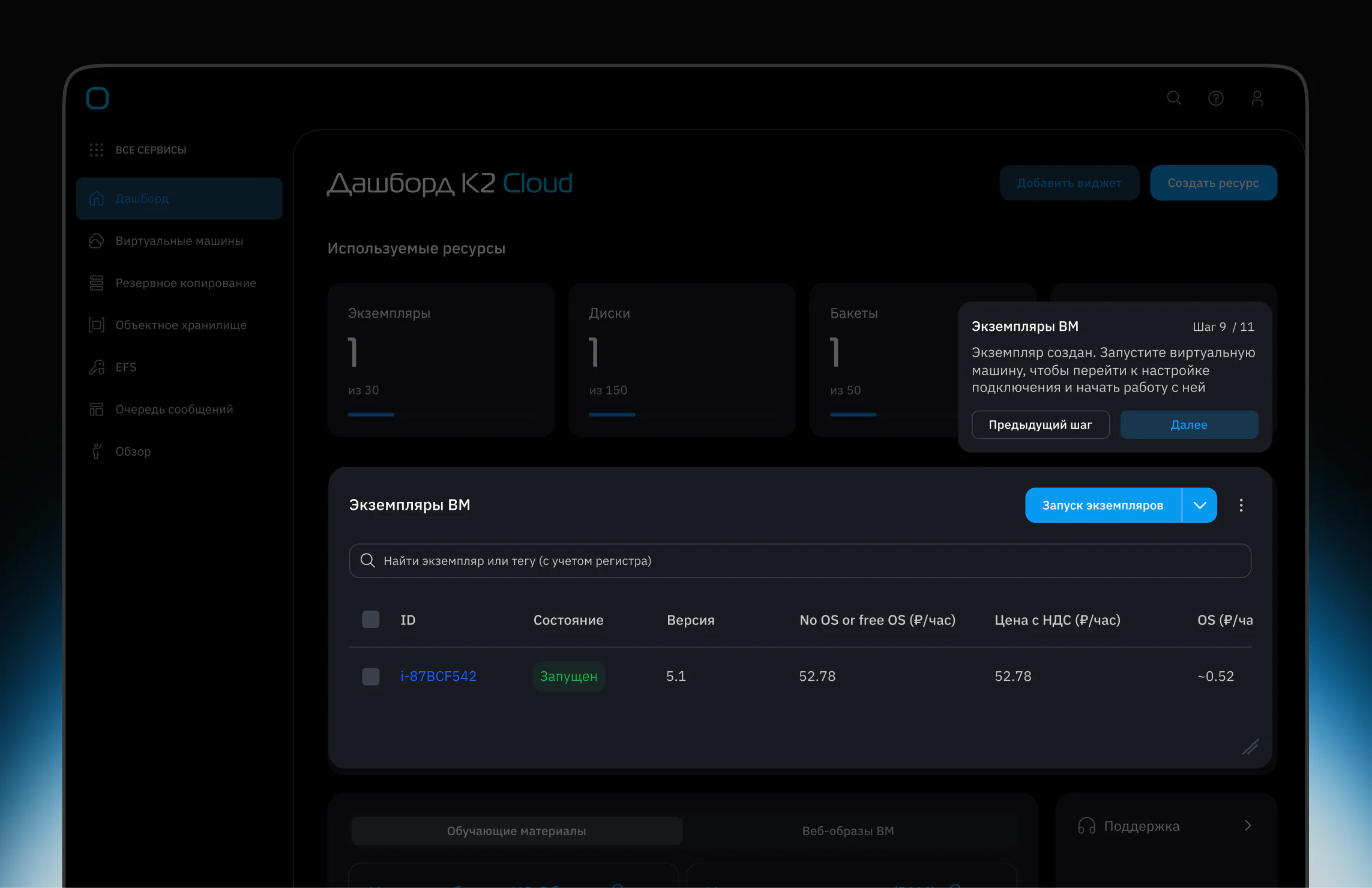
Task: Click the Запуск экземпляров button
Action: tap(1103, 505)
